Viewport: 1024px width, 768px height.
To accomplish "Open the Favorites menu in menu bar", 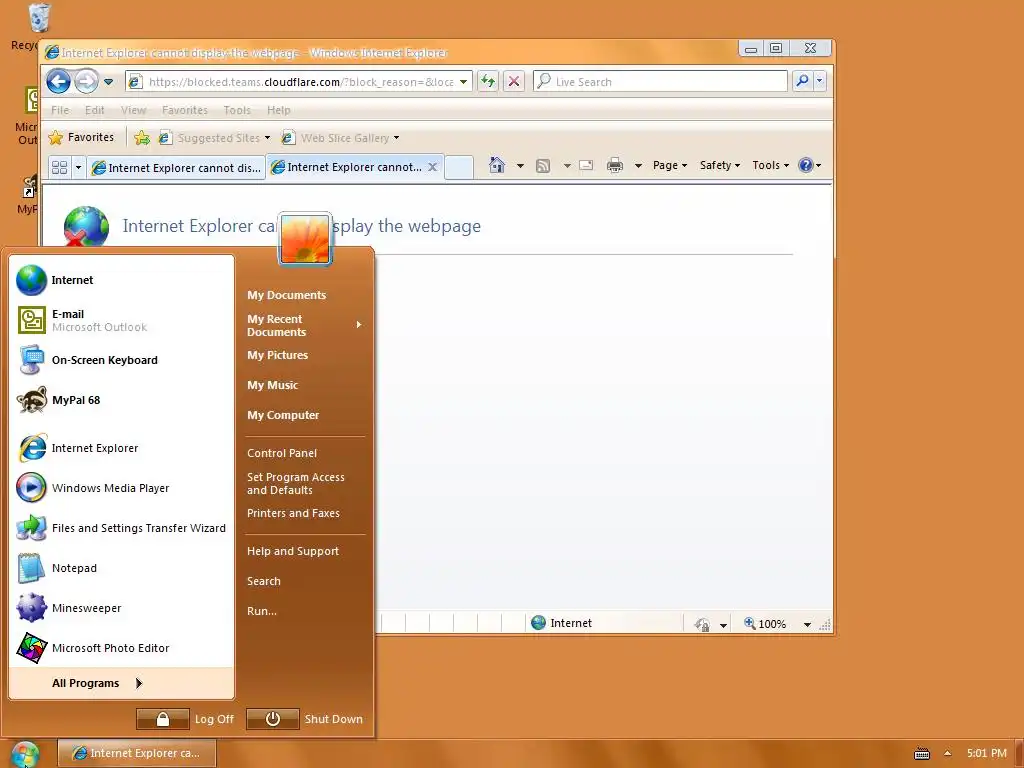I will (185, 110).
